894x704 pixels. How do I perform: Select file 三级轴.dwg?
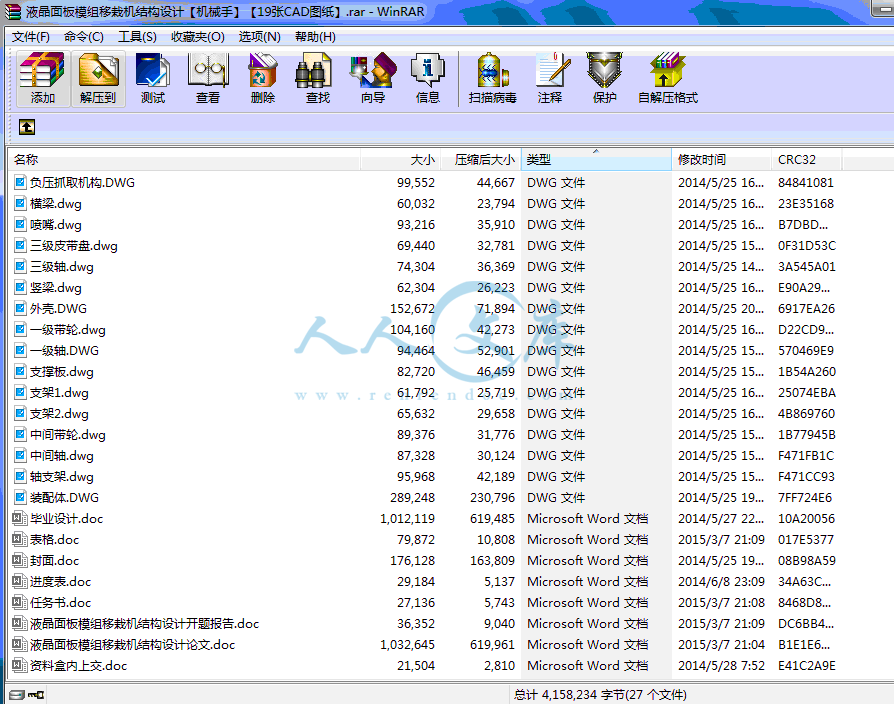[62, 267]
